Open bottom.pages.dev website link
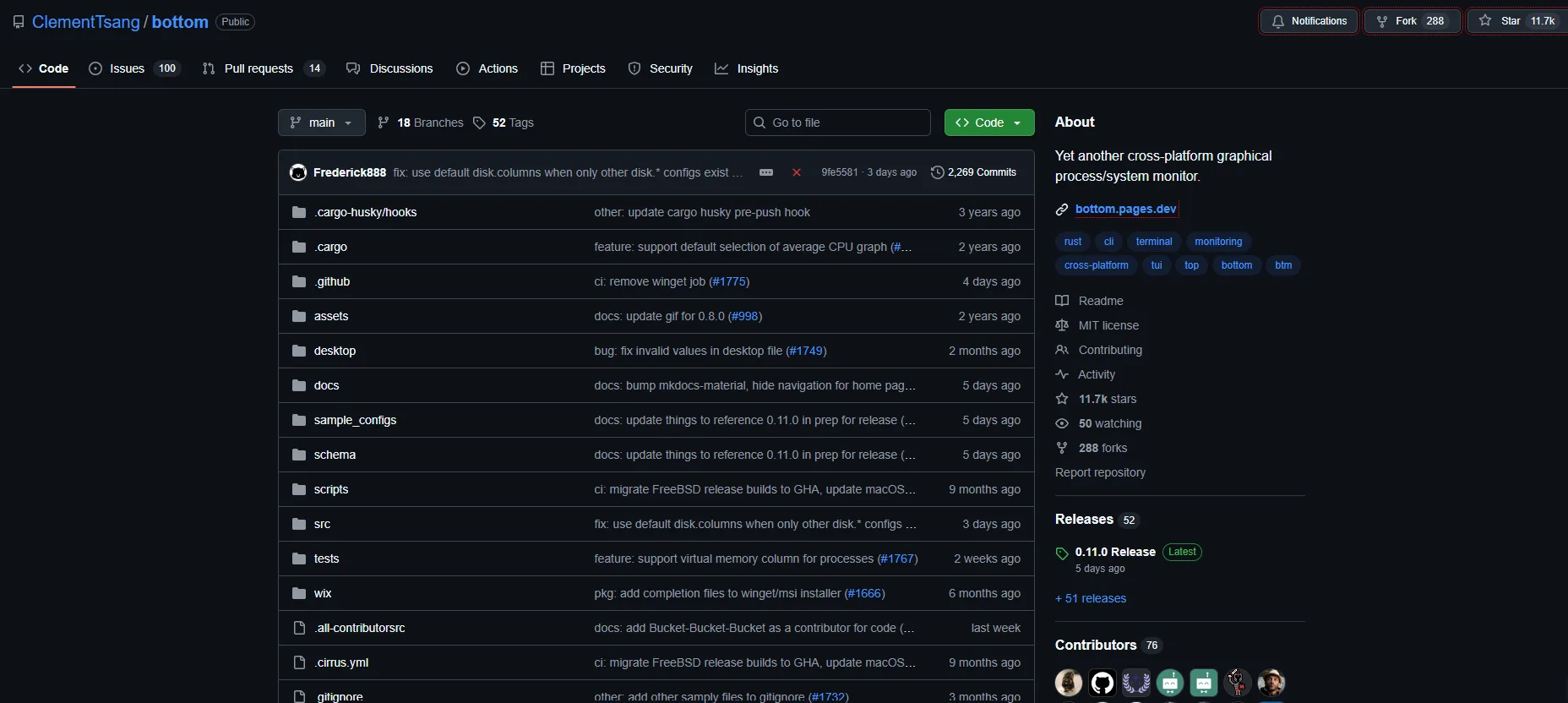The image size is (1568, 703). pyautogui.click(x=1125, y=209)
